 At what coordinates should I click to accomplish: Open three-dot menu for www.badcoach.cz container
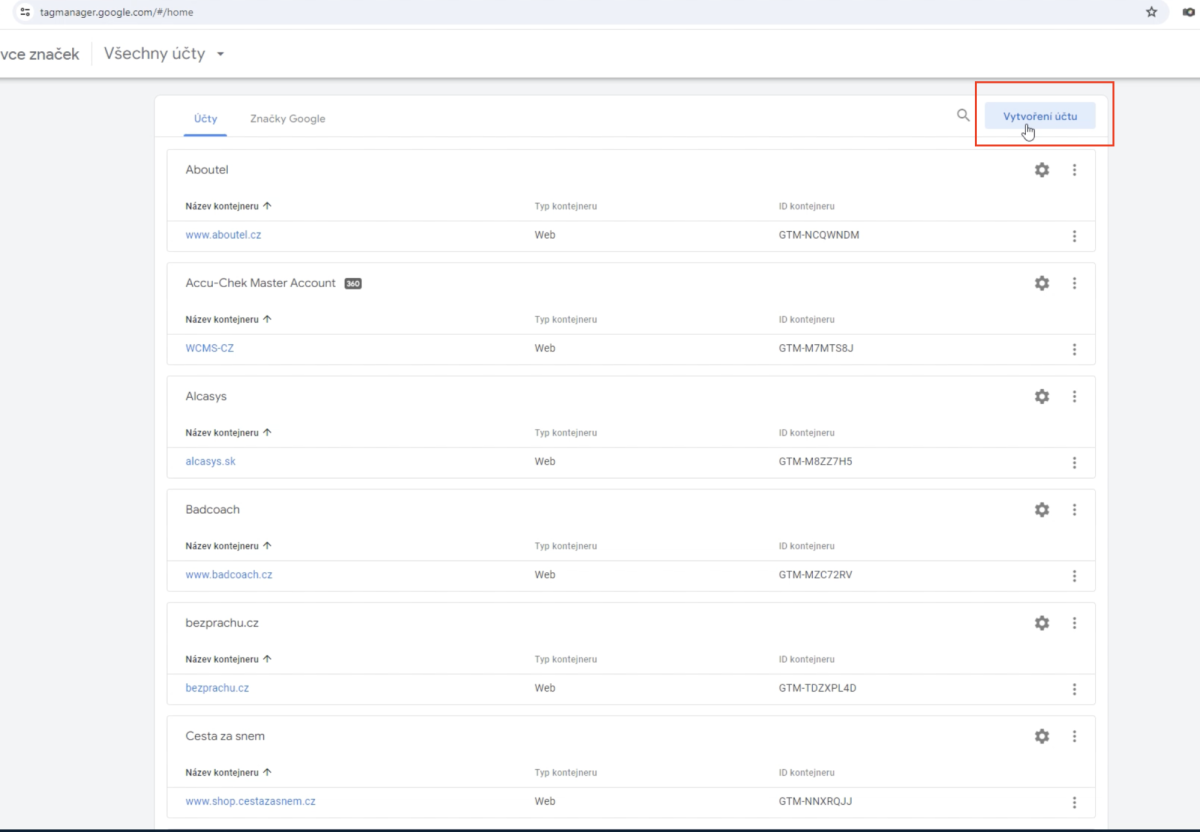pos(1074,576)
